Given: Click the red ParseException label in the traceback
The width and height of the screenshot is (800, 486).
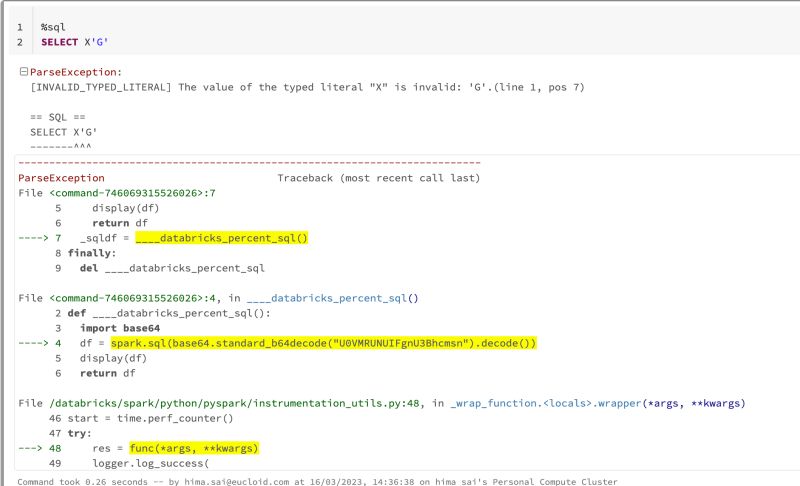Looking at the screenshot, I should point(61,178).
